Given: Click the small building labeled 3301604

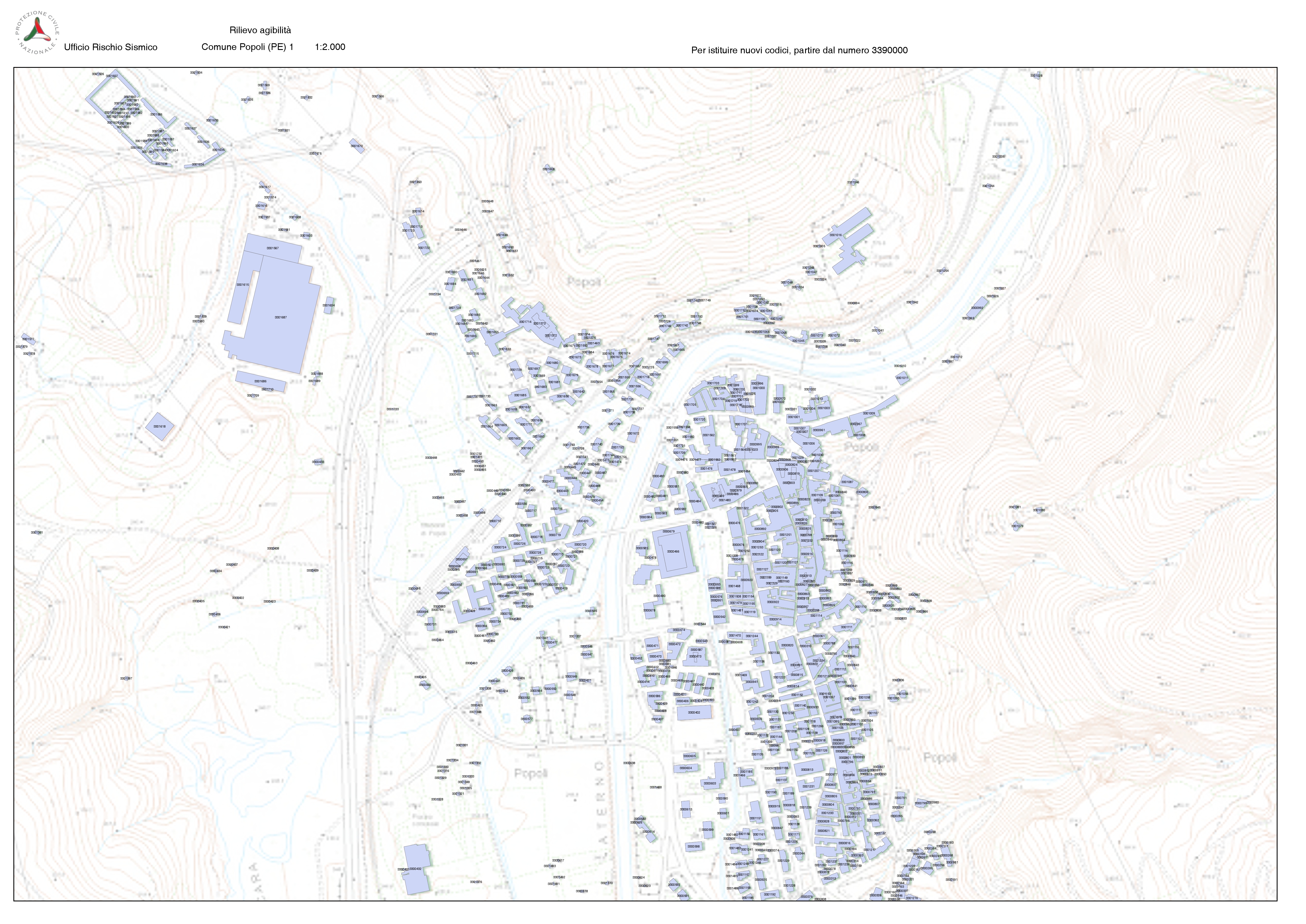Looking at the screenshot, I should [x=329, y=306].
